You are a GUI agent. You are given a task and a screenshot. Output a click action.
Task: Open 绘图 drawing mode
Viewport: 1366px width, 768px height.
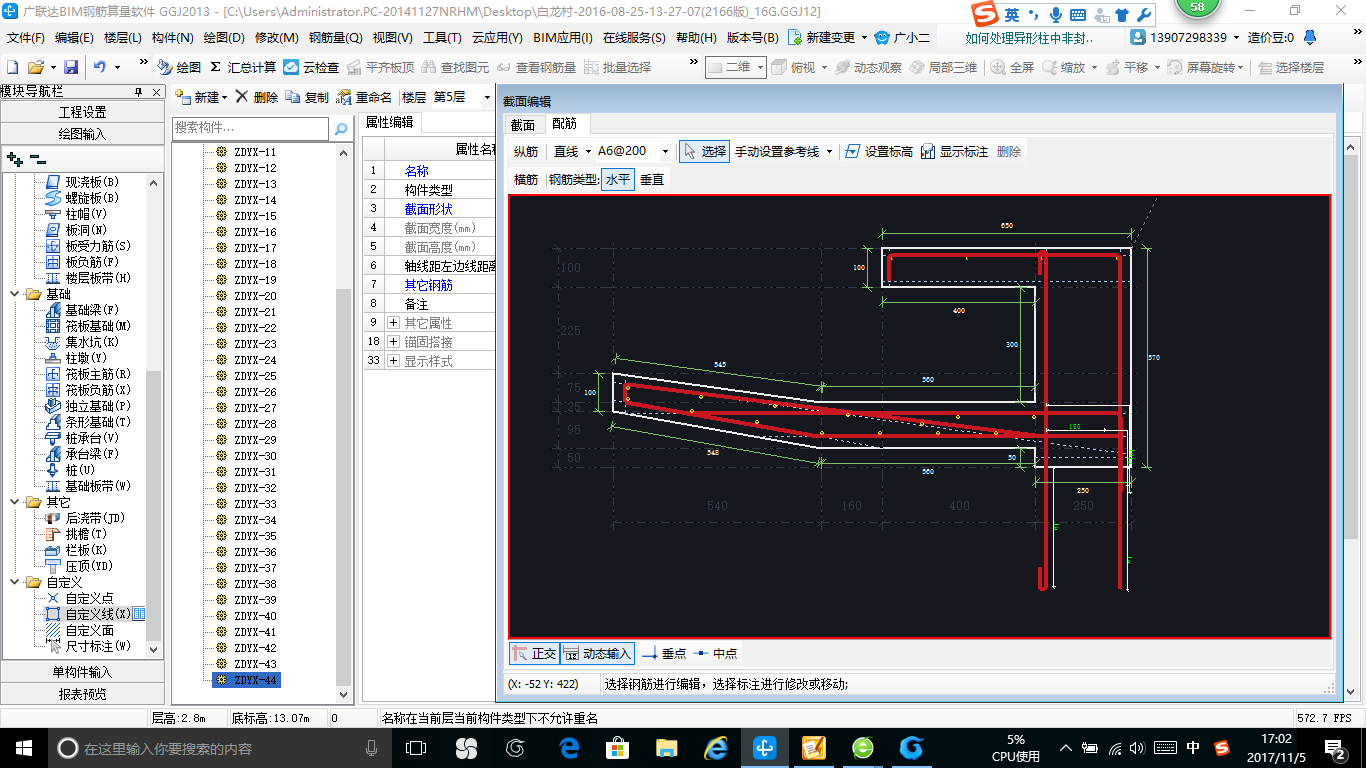pyautogui.click(x=179, y=67)
